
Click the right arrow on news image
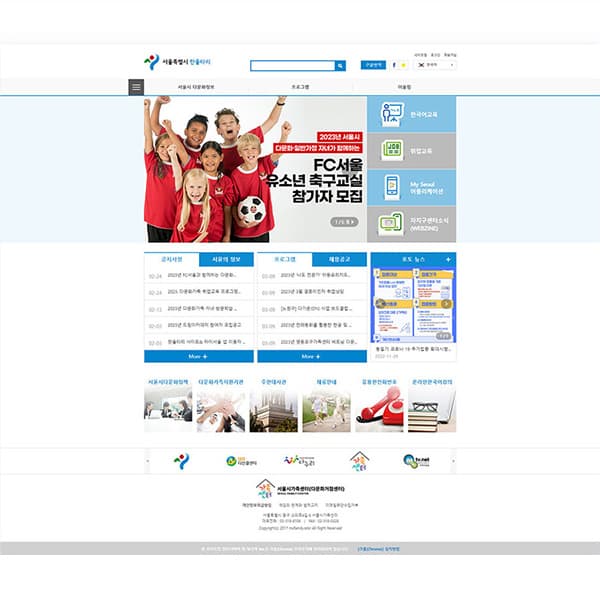coord(446,304)
